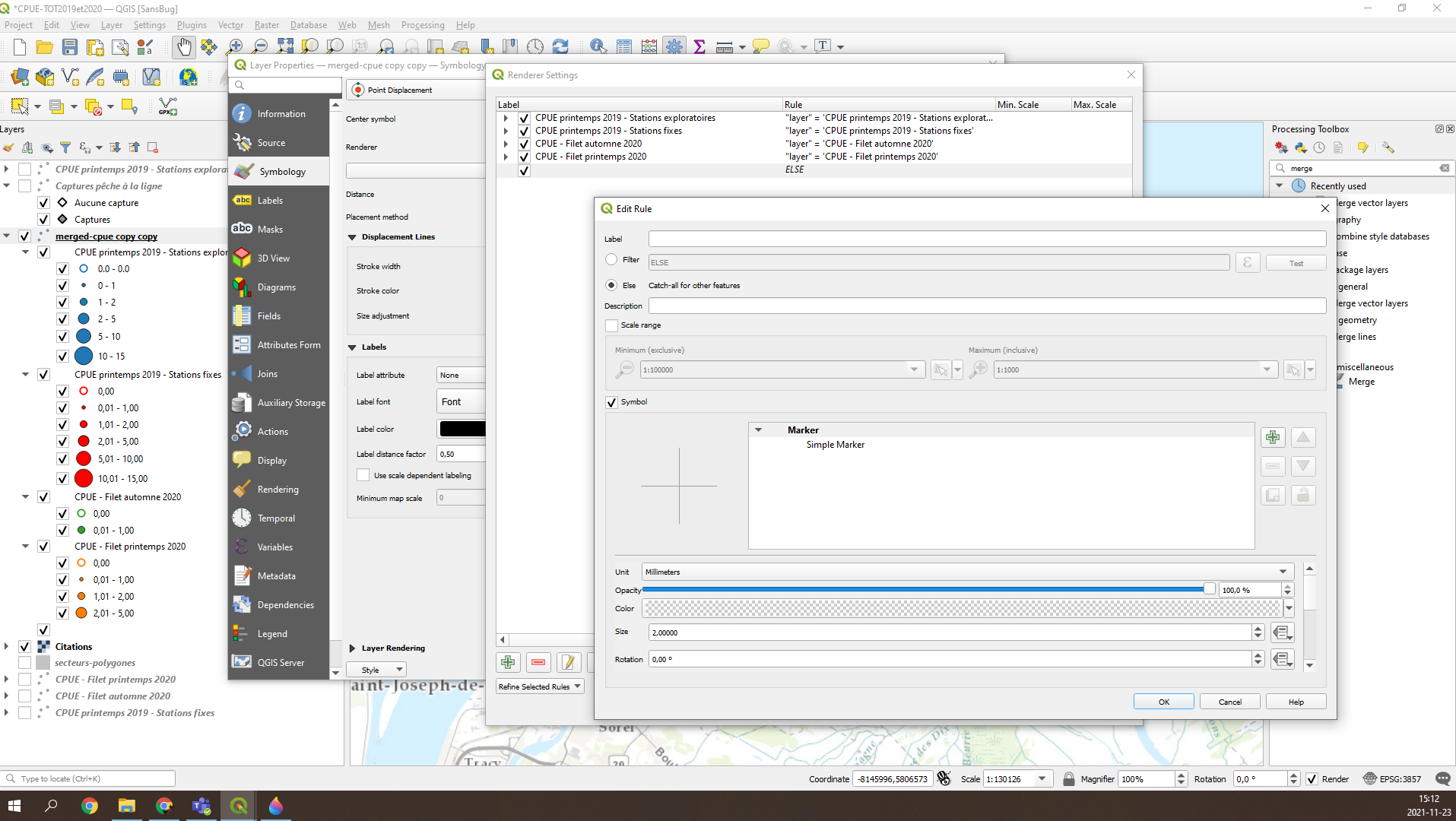
Task: Expand the Layer Rendering section
Action: (x=352, y=648)
